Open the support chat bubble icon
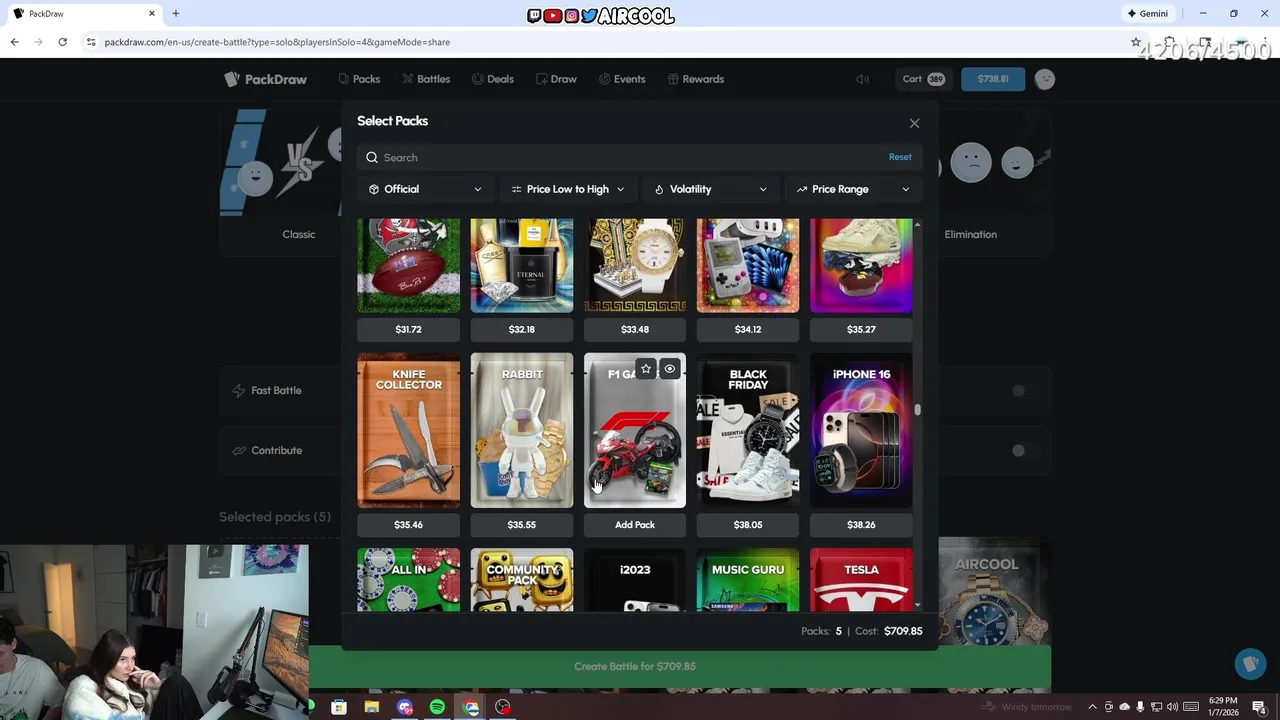1280x720 pixels. click(x=1250, y=664)
